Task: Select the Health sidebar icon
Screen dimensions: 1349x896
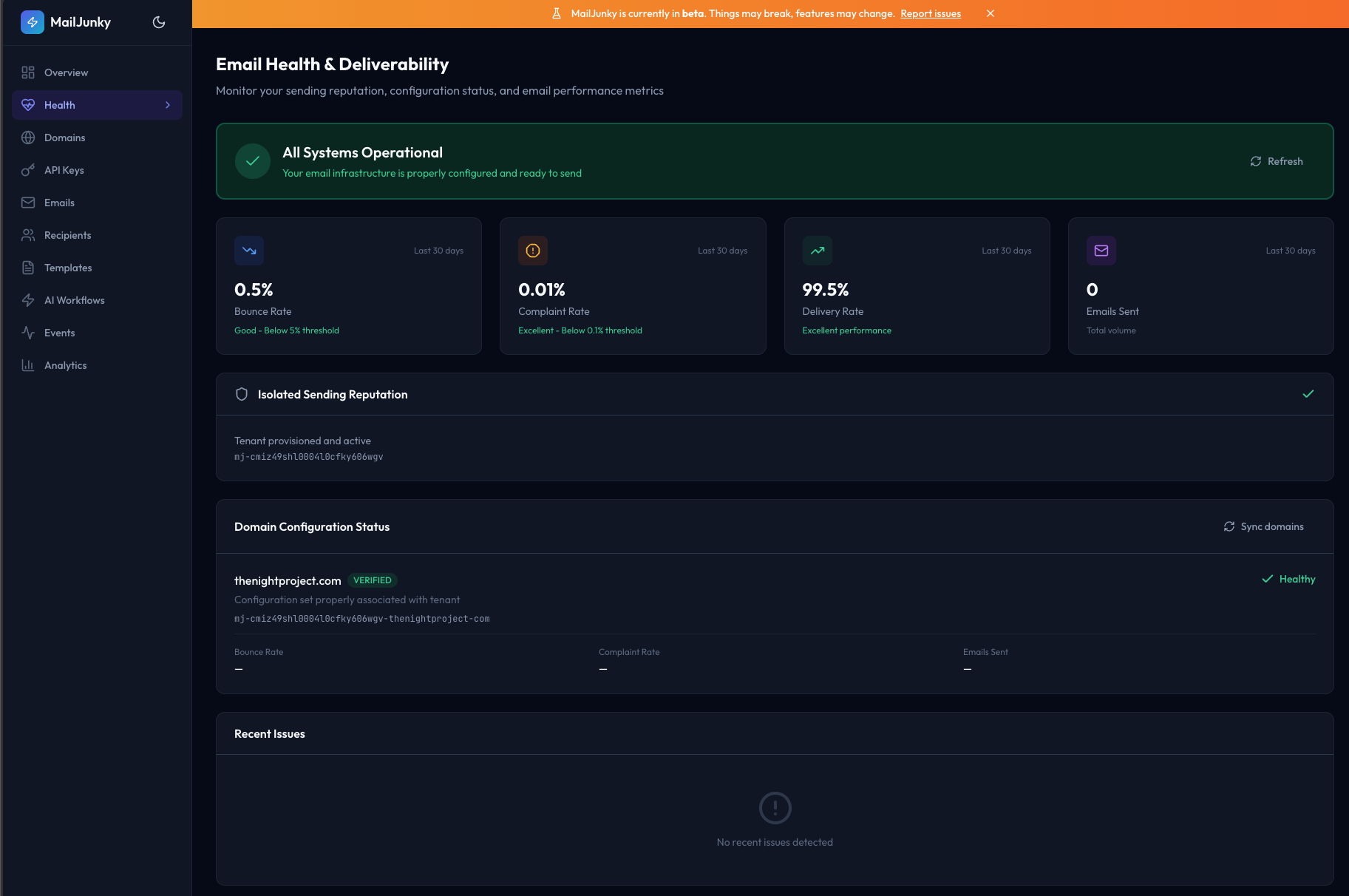Action: click(x=28, y=105)
